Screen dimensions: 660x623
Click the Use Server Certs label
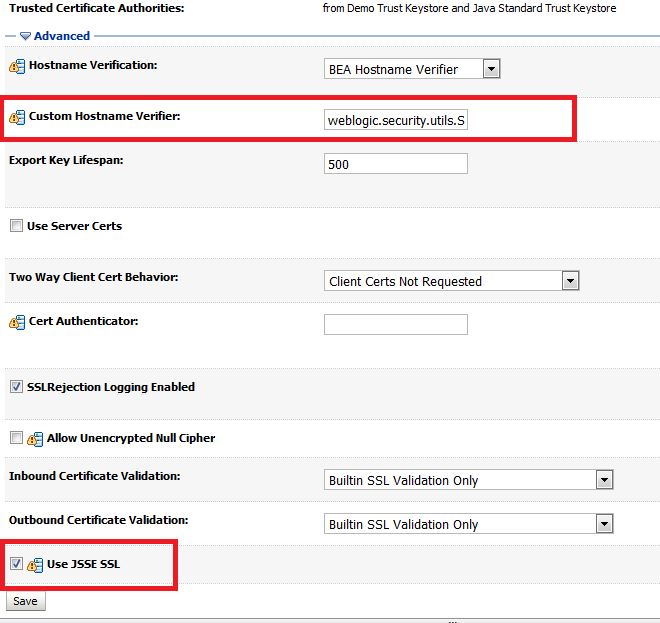pos(75,226)
